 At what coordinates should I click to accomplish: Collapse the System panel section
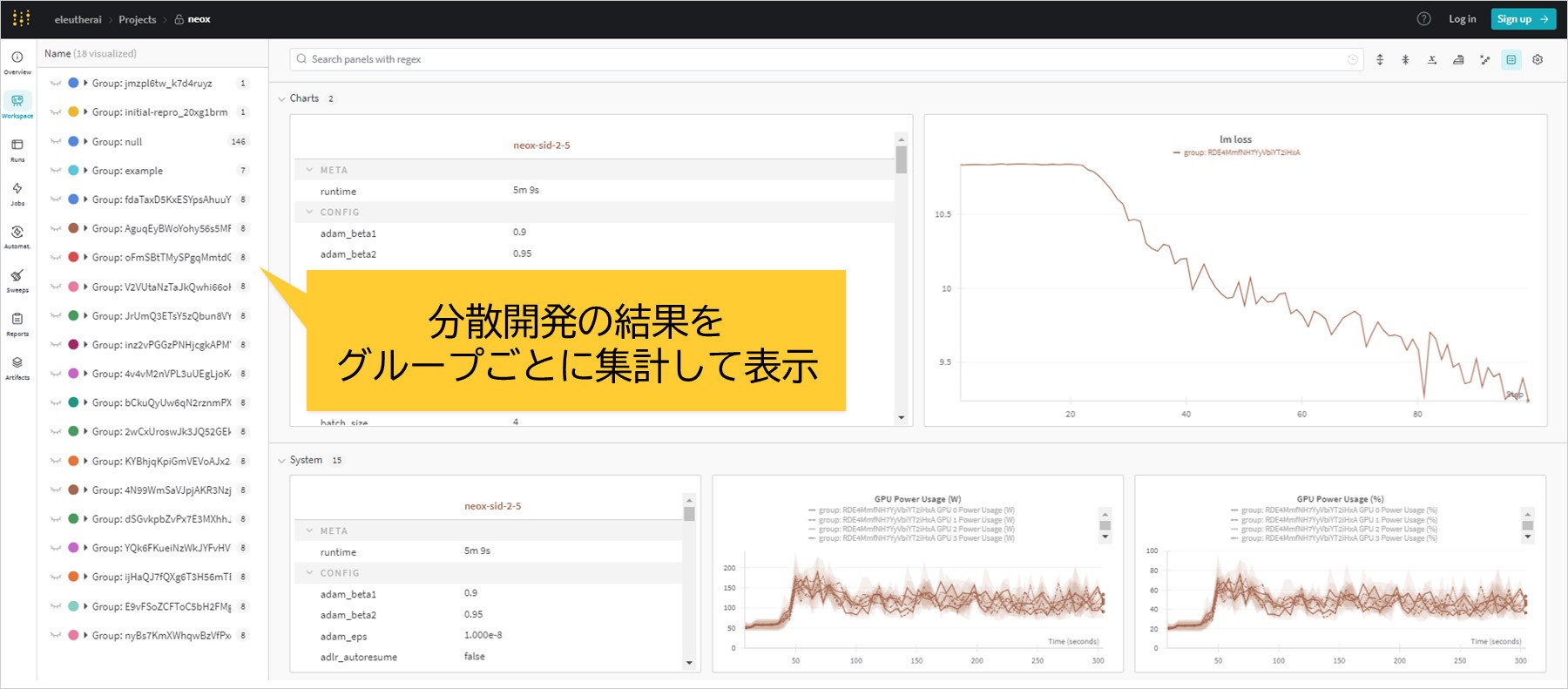281,461
